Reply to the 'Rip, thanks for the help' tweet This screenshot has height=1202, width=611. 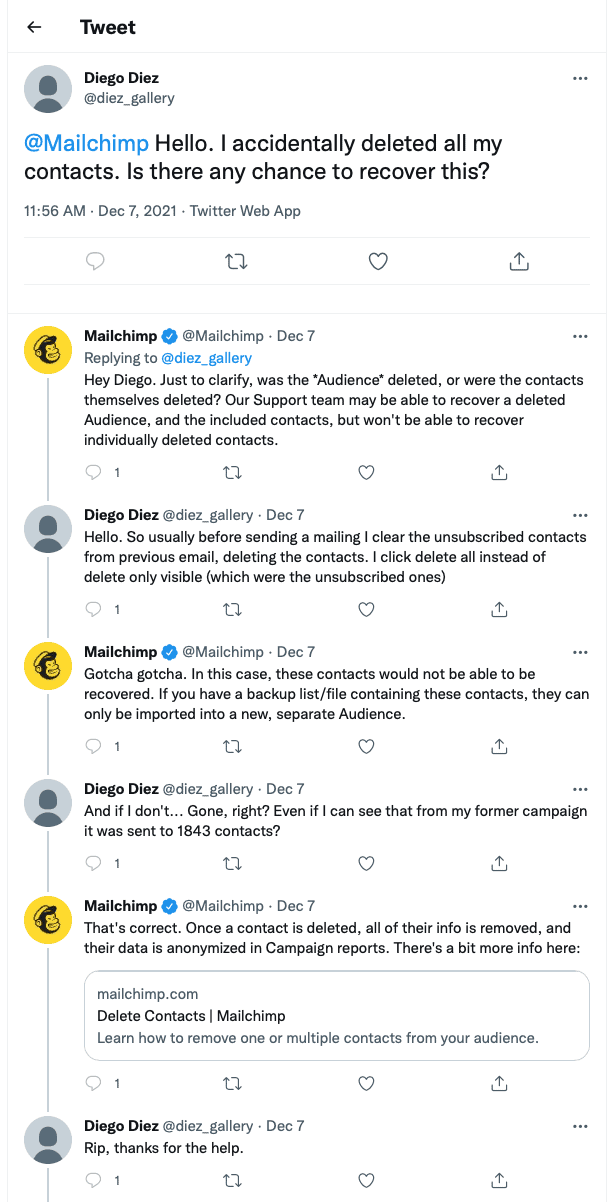point(95,1180)
